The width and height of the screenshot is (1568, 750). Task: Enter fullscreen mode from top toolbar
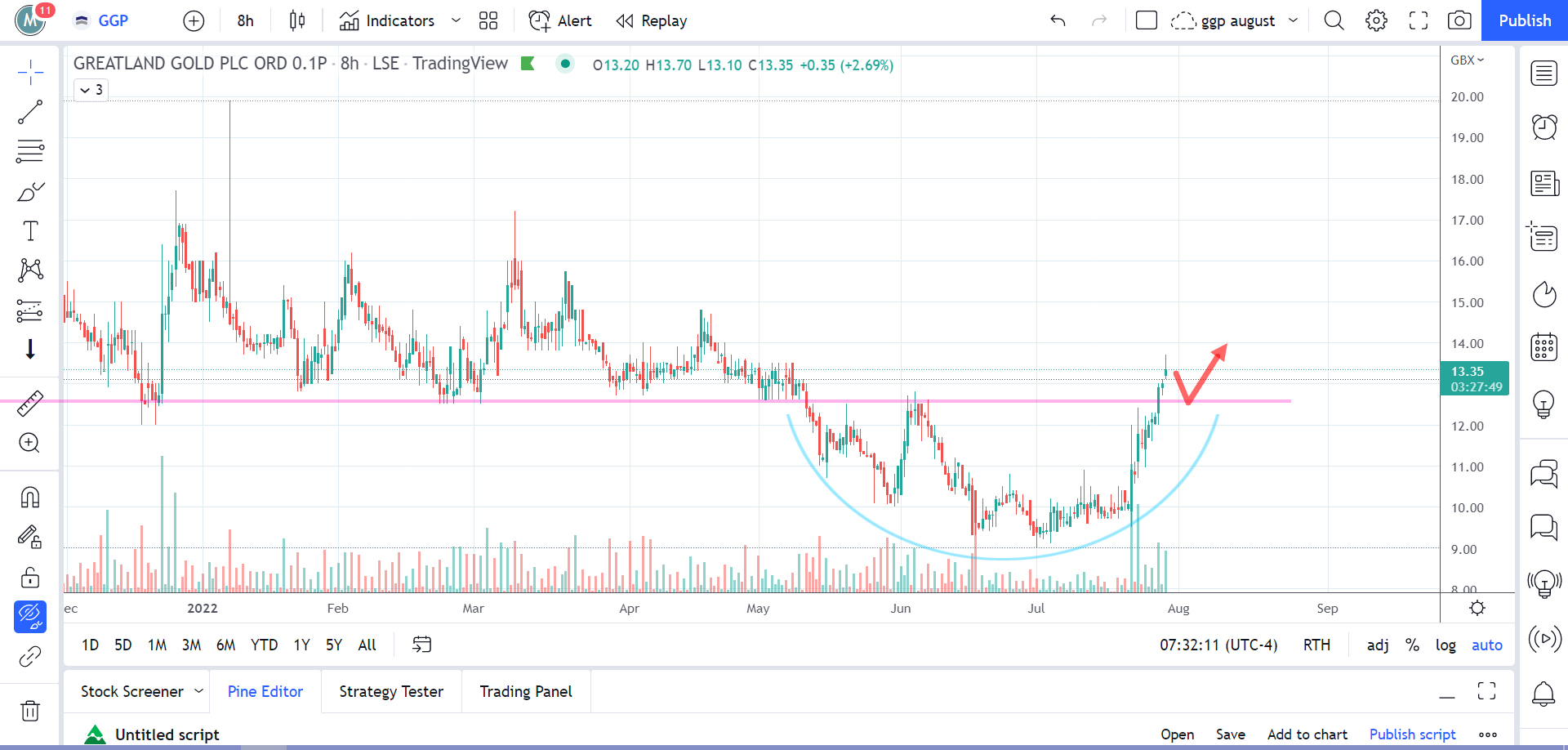pos(1419,20)
